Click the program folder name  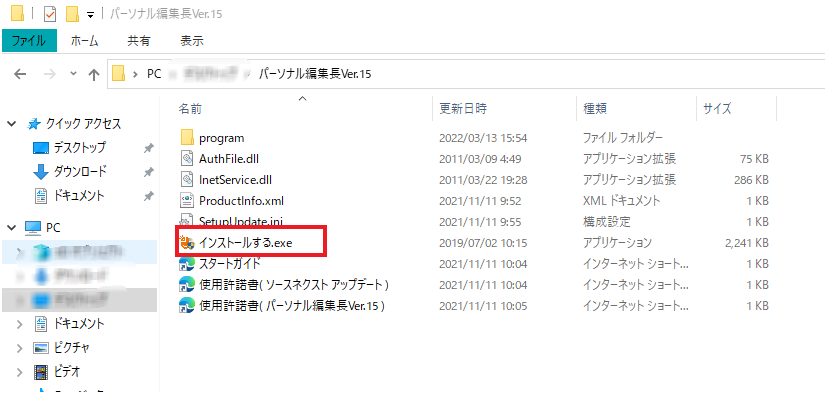click(x=222, y=139)
